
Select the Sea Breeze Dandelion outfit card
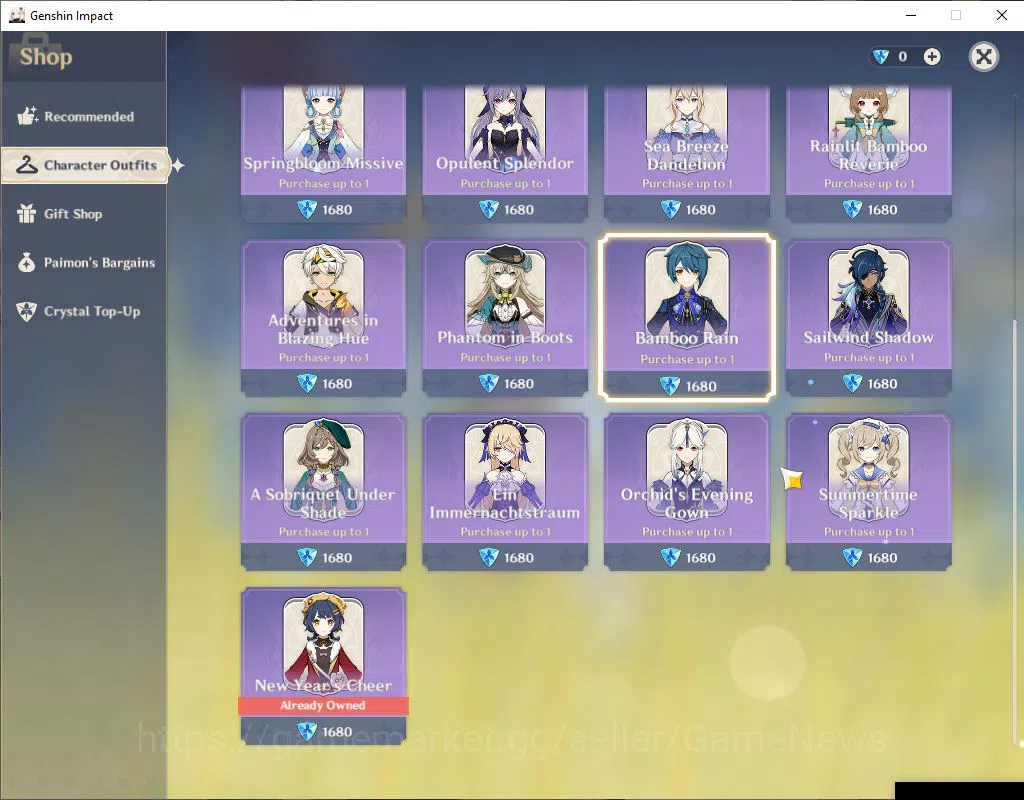point(686,153)
